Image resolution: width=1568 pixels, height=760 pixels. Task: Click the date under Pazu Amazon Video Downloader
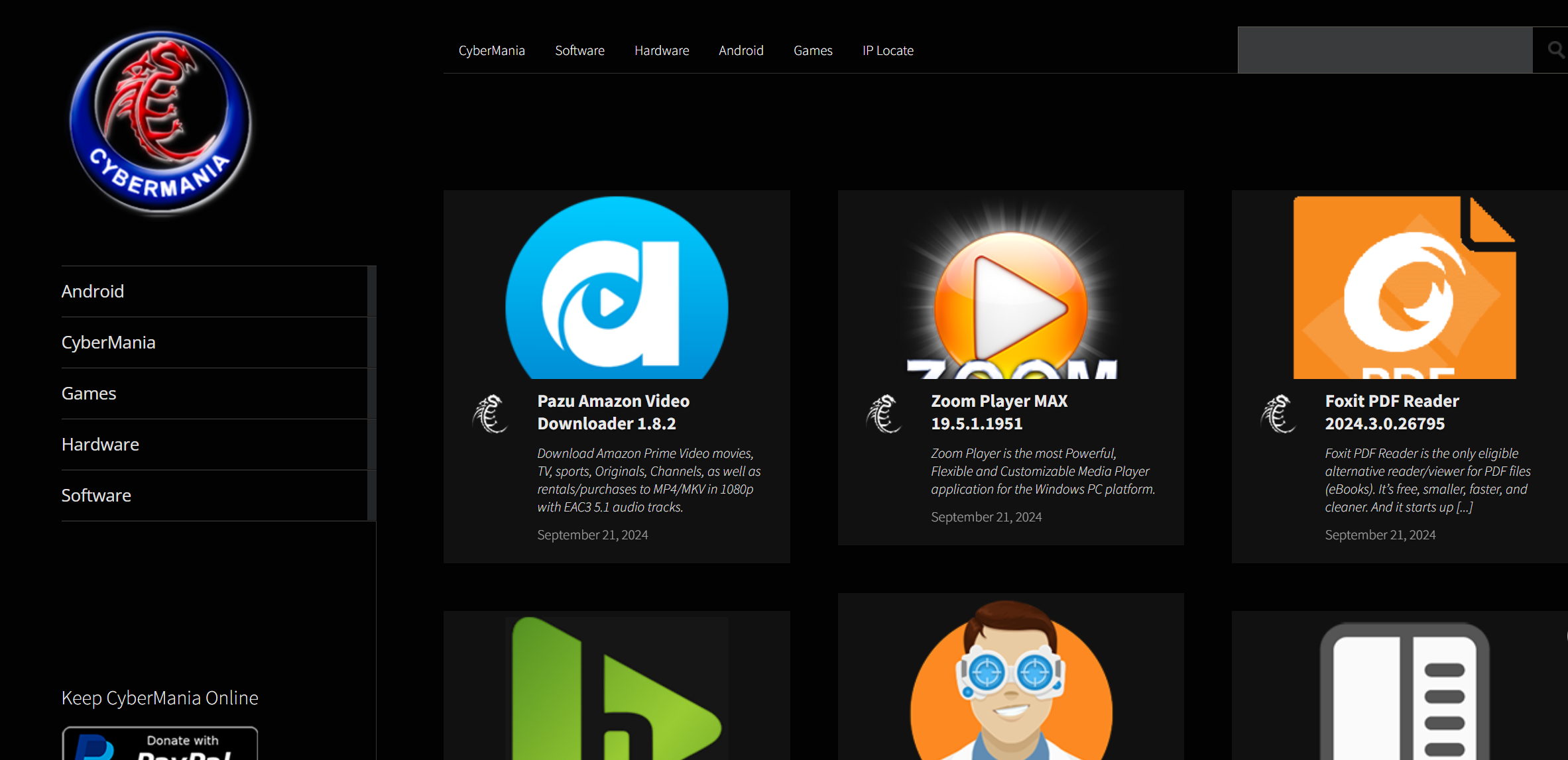(592, 535)
